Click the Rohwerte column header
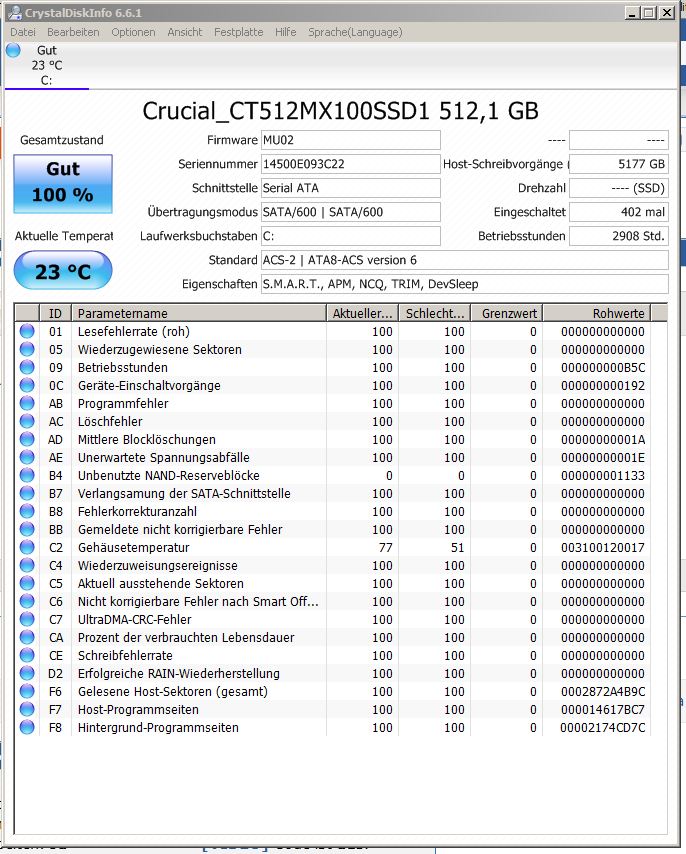This screenshot has height=854, width=686. point(597,313)
